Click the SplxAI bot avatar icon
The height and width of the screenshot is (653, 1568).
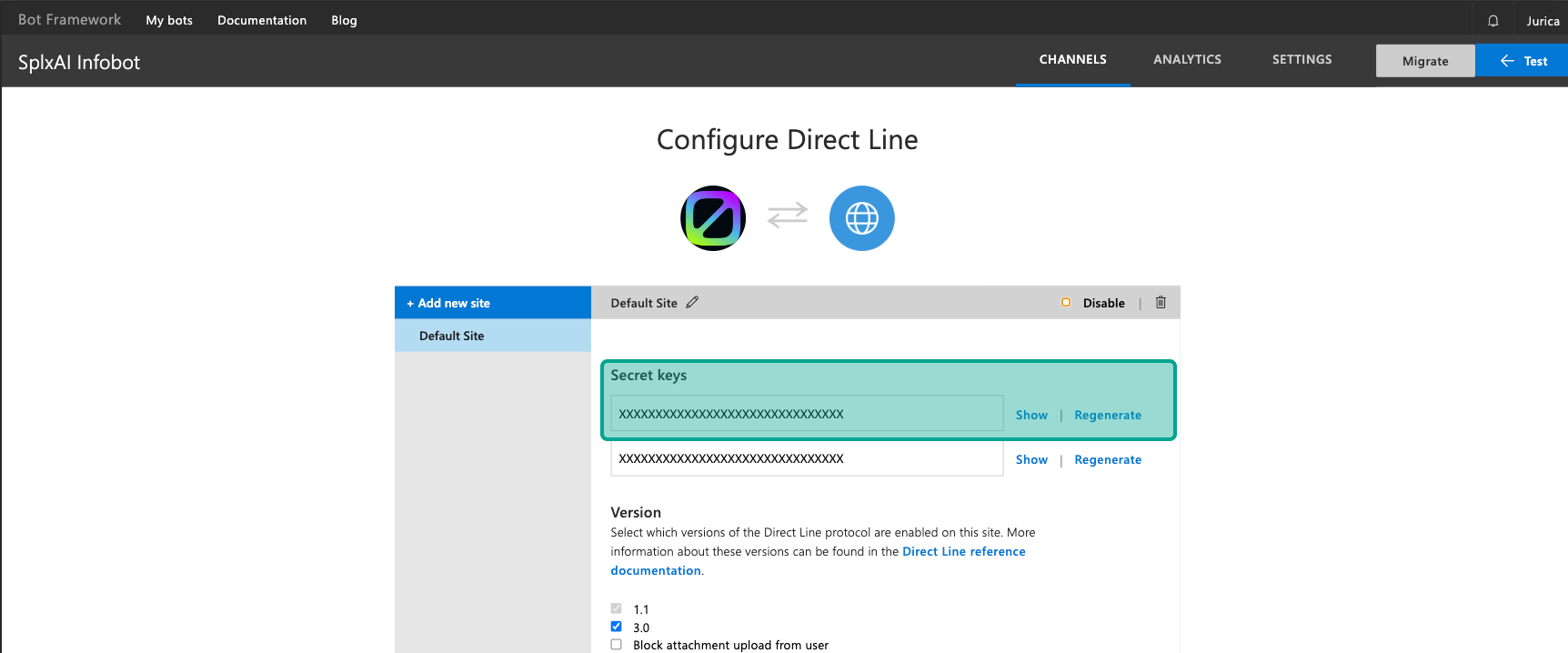coord(713,218)
